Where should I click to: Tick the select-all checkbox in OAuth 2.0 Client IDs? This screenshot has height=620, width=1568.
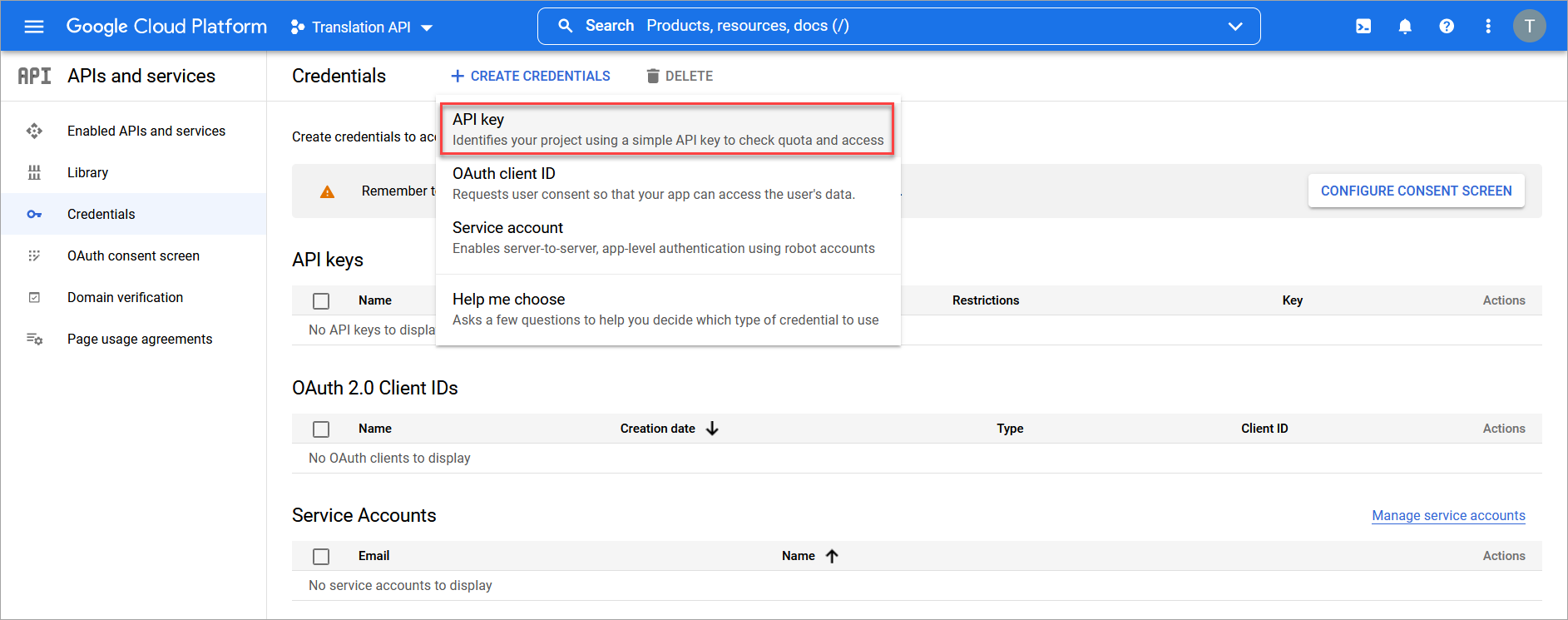[321, 429]
